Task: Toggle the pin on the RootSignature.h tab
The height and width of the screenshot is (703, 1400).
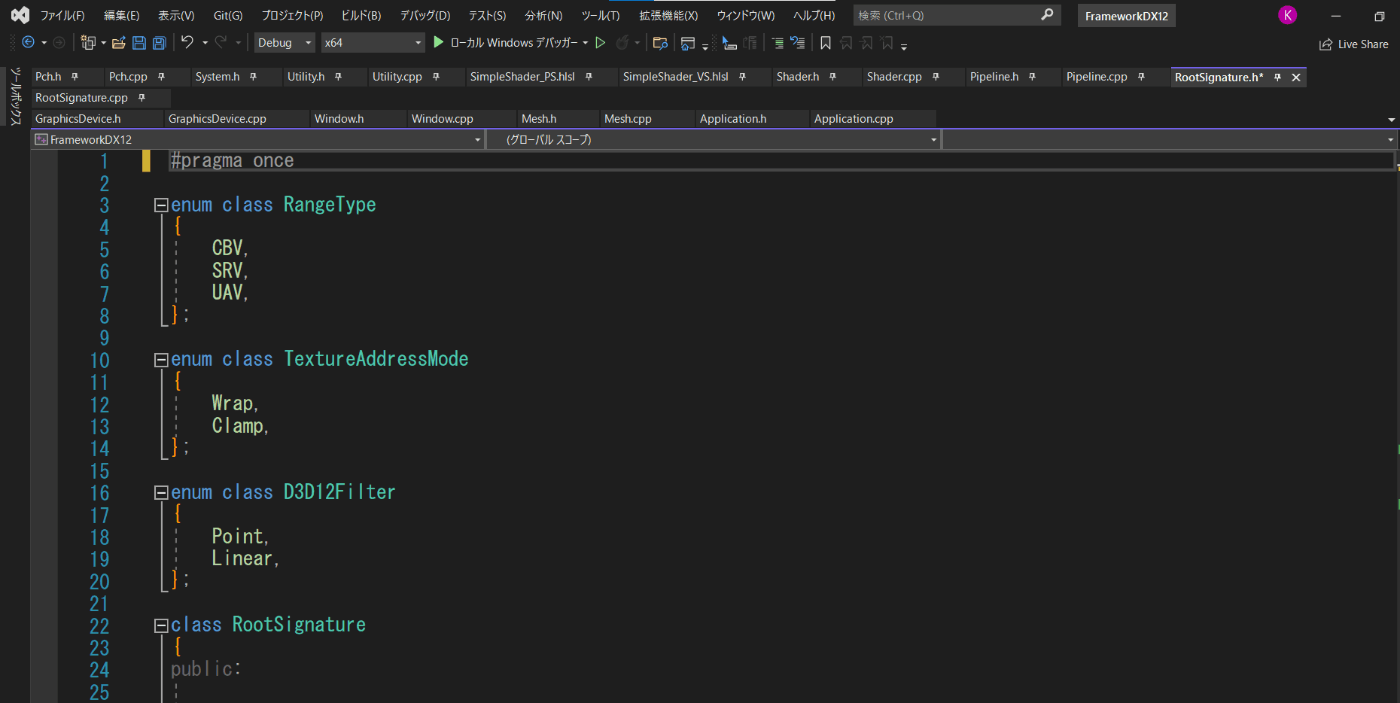Action: click(1277, 77)
